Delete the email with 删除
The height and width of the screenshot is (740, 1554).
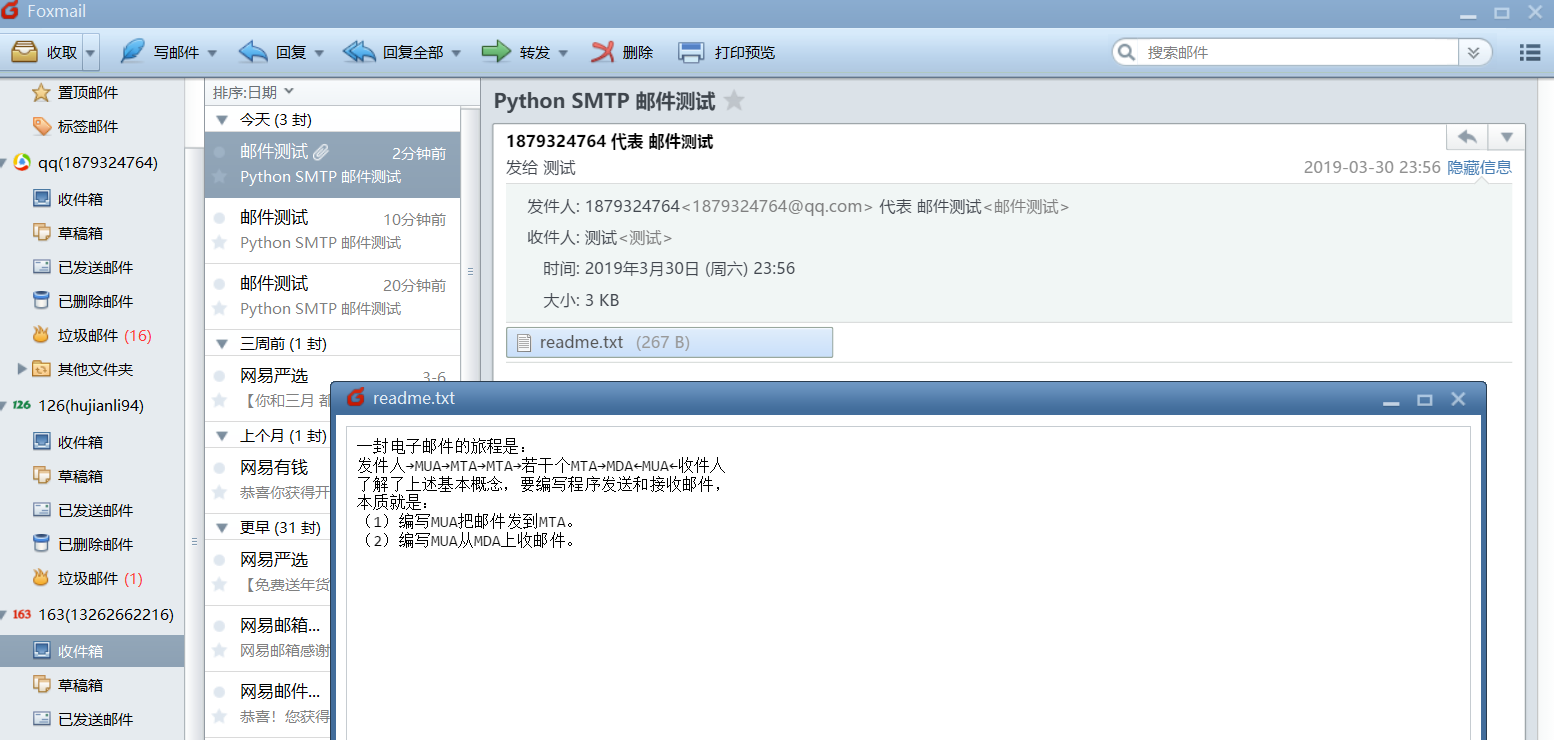click(x=621, y=52)
